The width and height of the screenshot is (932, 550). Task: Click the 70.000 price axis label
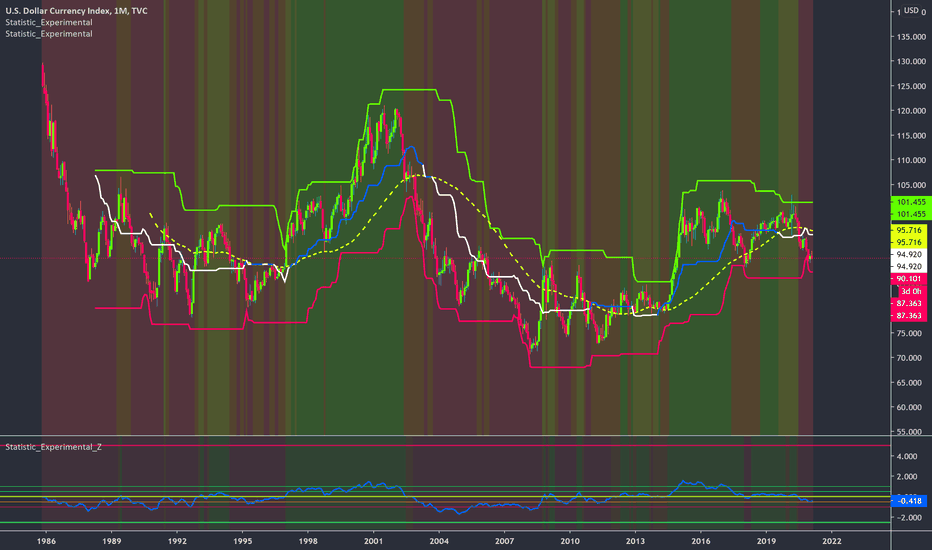(x=911, y=358)
